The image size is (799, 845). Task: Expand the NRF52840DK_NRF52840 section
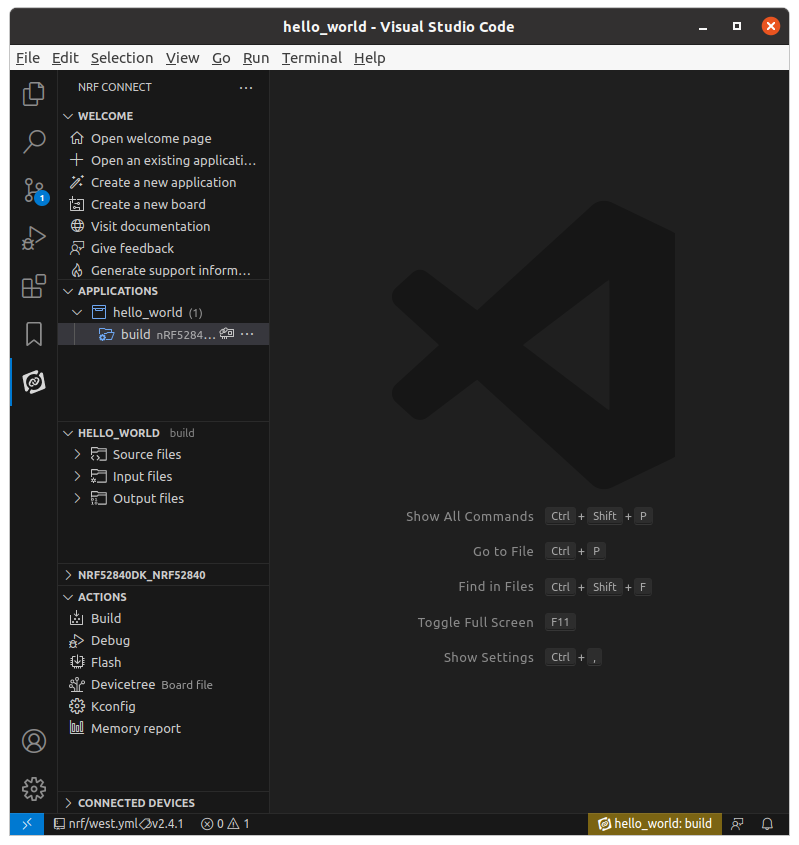click(x=68, y=576)
